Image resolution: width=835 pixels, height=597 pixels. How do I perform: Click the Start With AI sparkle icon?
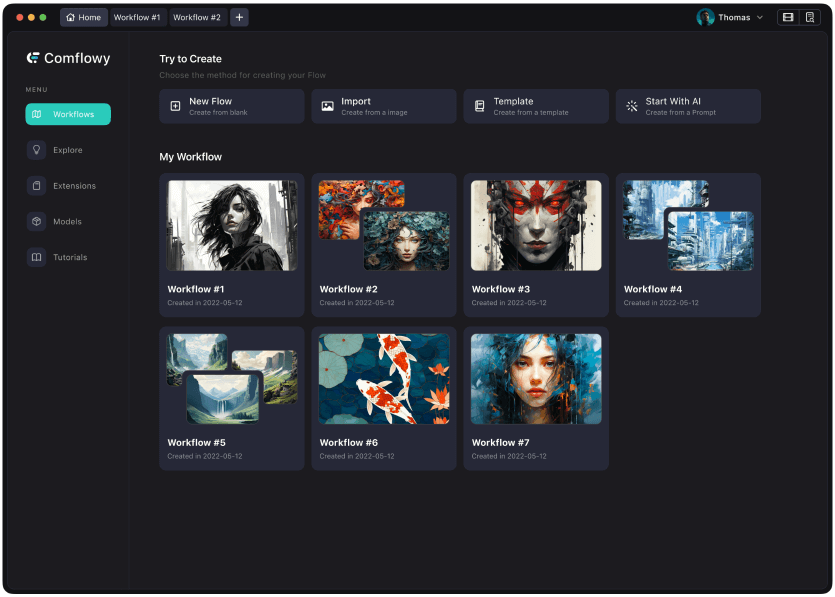632,106
